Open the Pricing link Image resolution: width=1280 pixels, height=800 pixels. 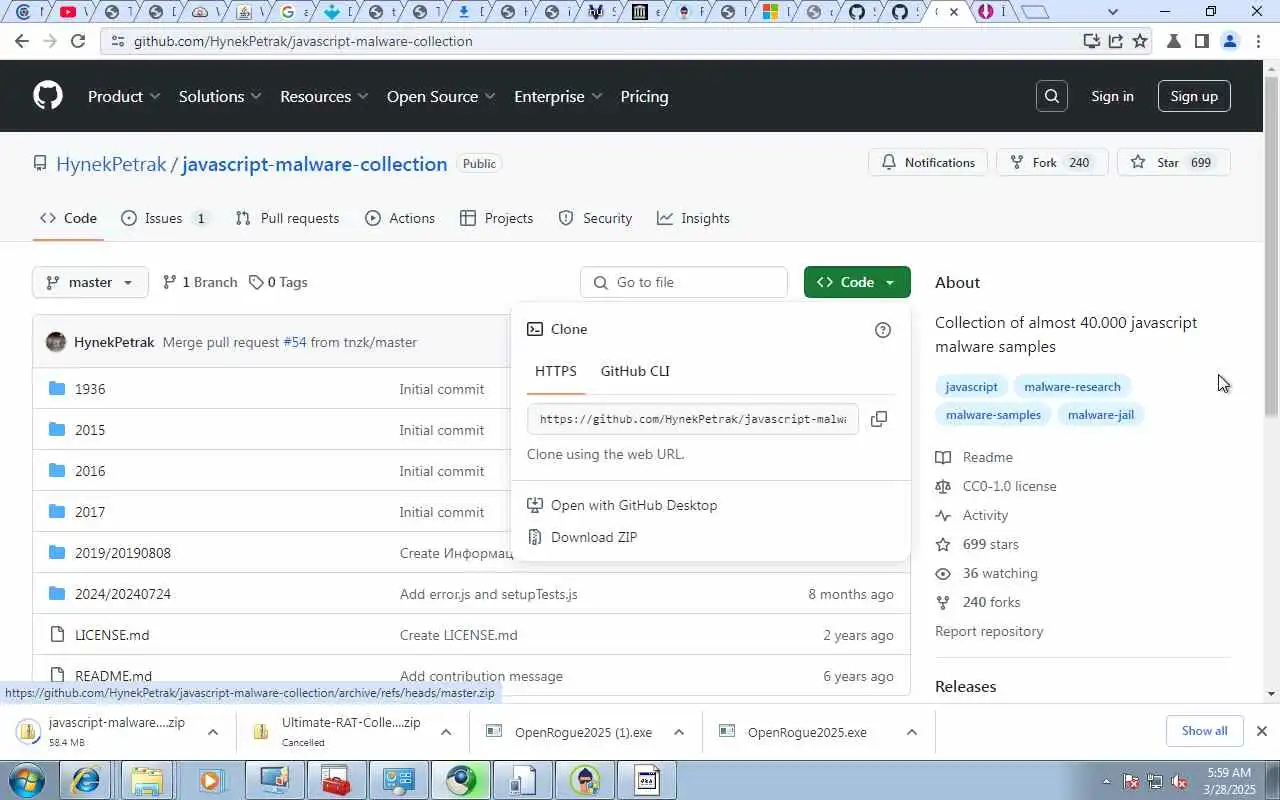coord(644,96)
